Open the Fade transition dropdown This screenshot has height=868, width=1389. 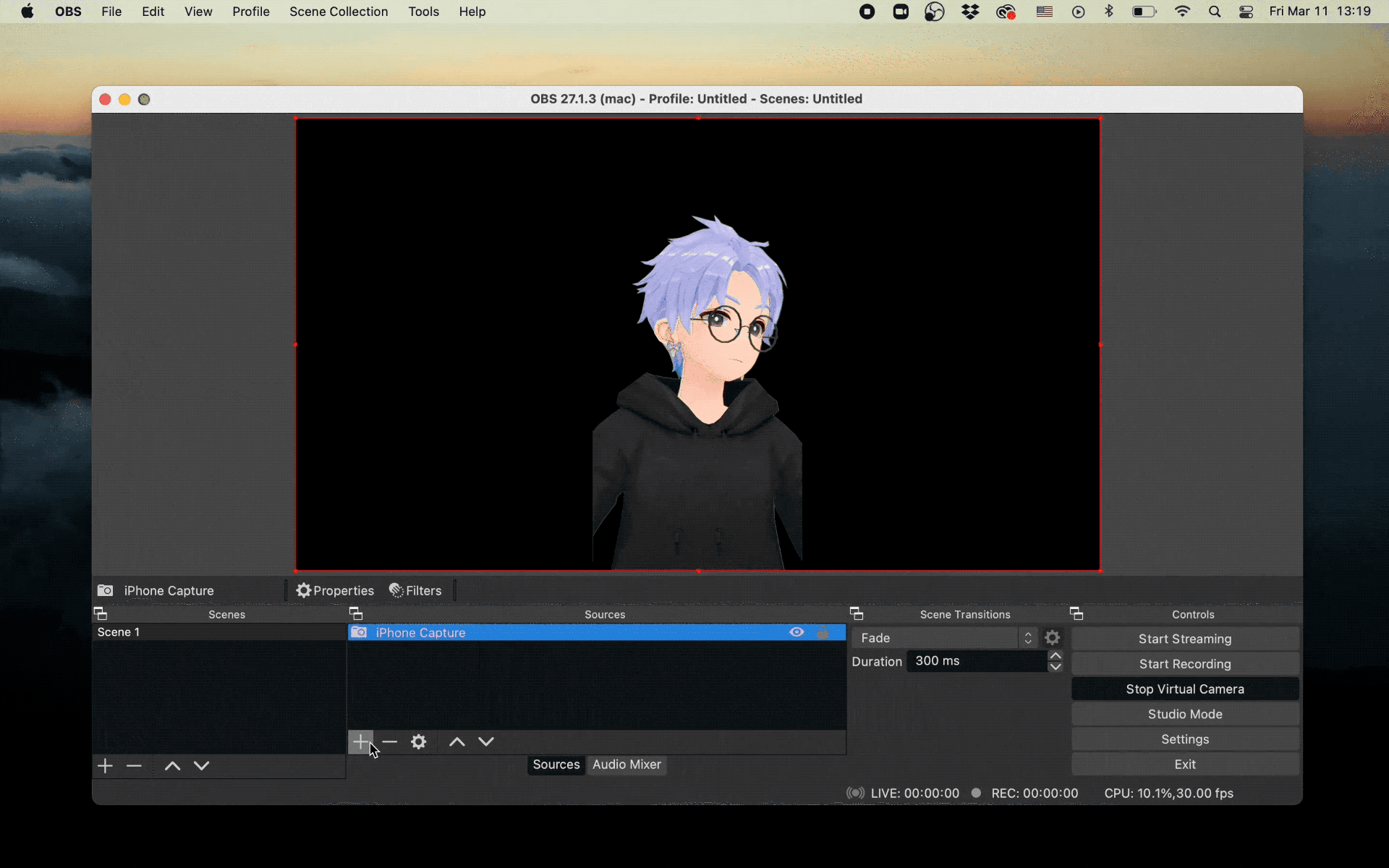pos(940,637)
